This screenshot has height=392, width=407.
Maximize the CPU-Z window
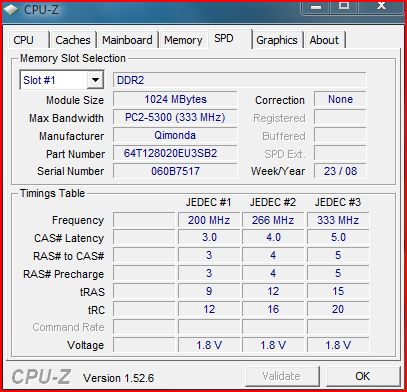coord(344,7)
